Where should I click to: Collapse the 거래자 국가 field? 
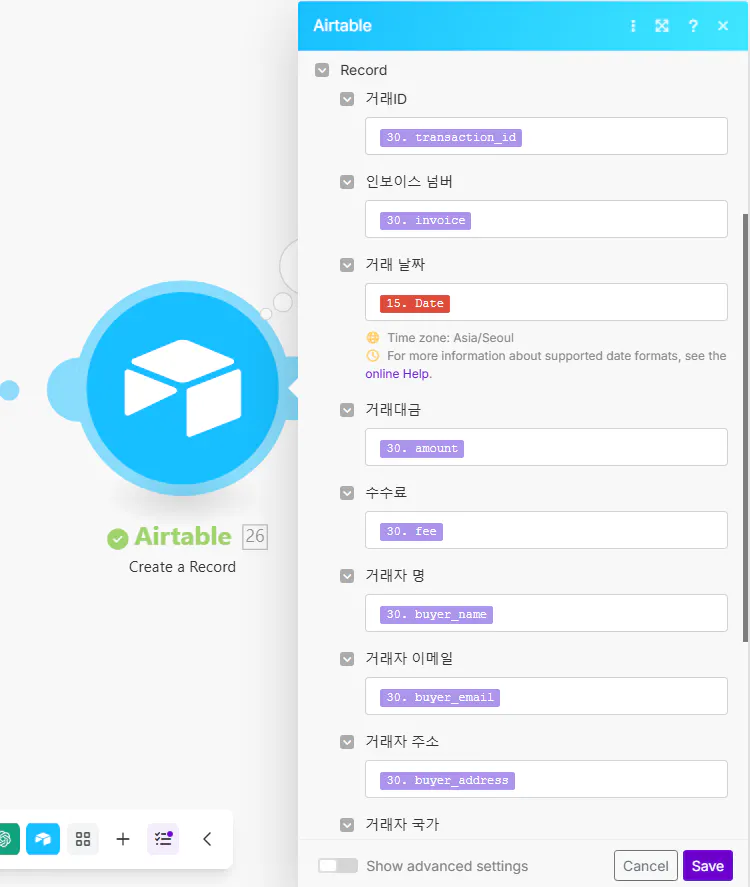click(x=347, y=825)
